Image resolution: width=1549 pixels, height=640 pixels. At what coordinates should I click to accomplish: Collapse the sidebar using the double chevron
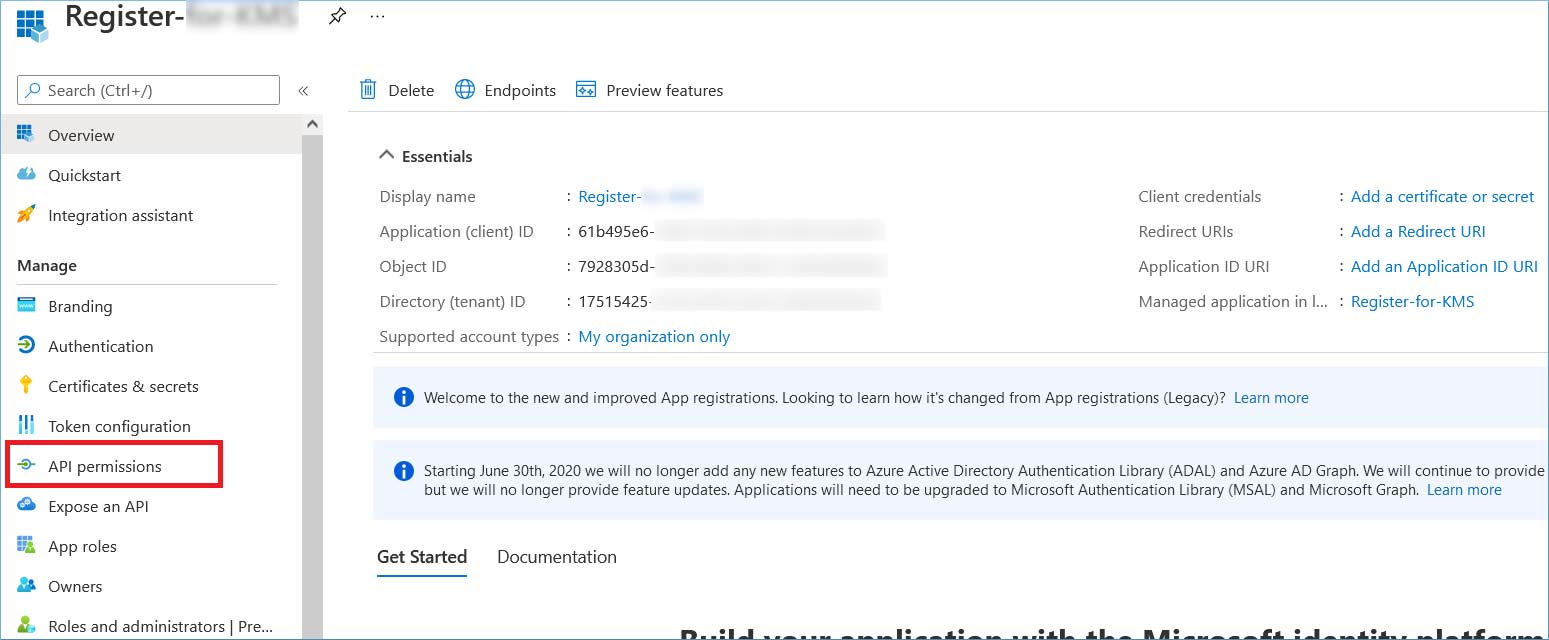click(x=303, y=91)
